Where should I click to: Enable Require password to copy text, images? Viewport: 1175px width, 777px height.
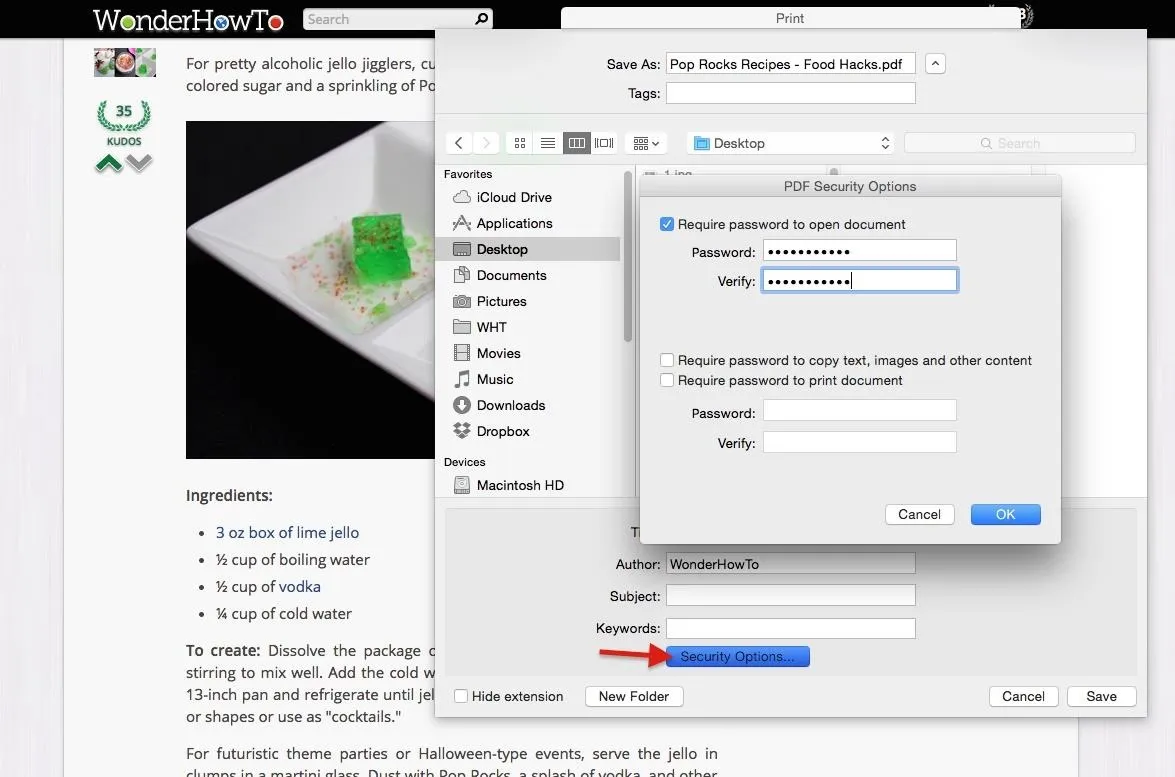tap(667, 360)
